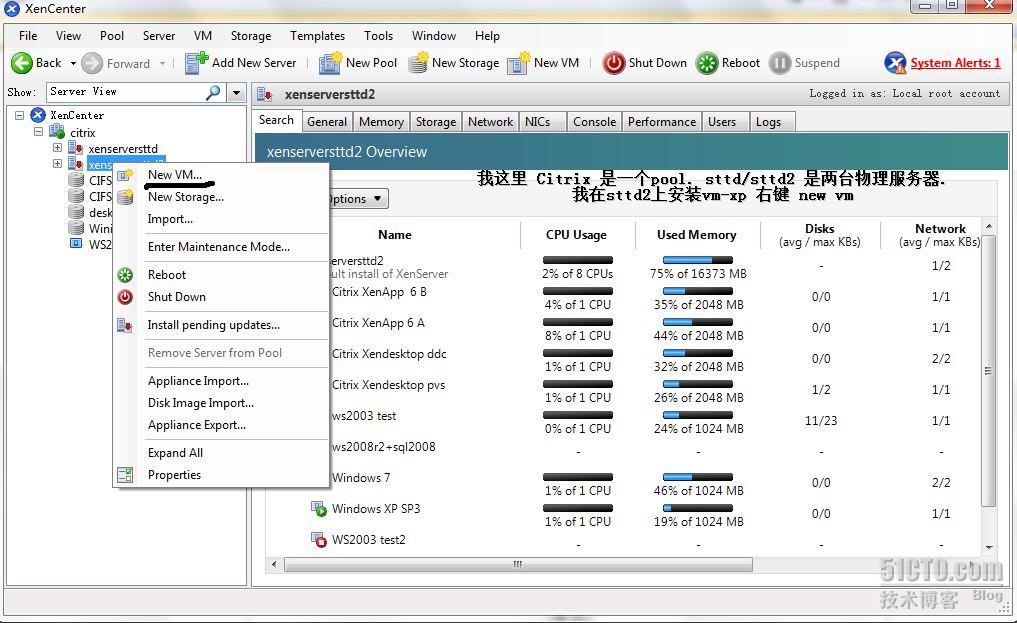Click Install pending updates icon in context menu
This screenshot has width=1017, height=623.
point(125,325)
